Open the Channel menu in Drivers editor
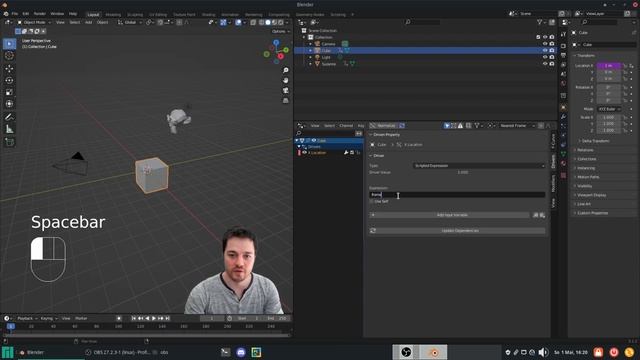 pos(346,126)
